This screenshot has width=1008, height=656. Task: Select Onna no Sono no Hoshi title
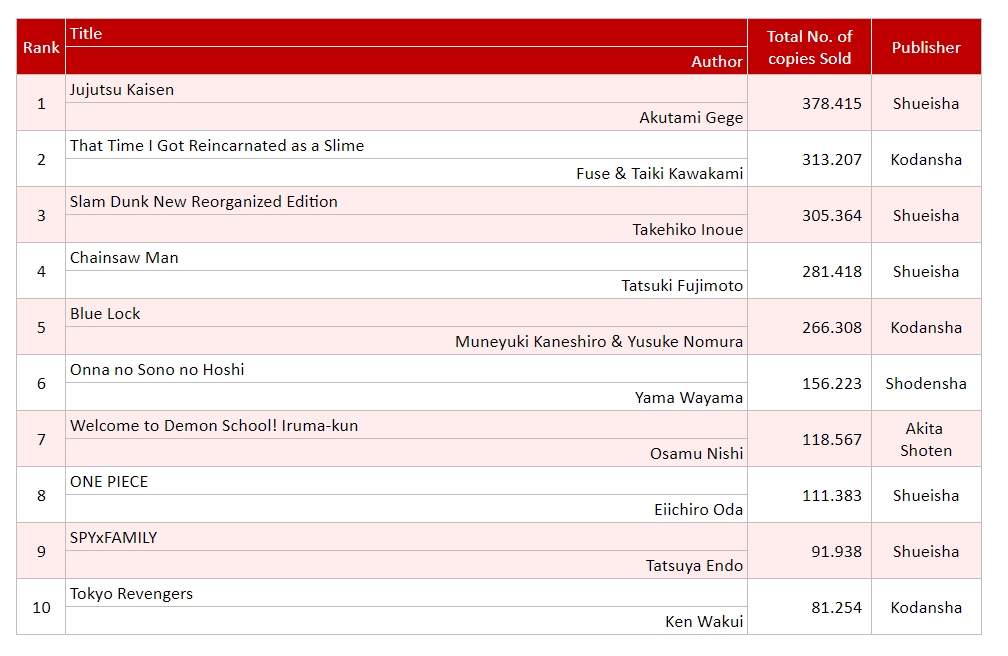click(157, 370)
